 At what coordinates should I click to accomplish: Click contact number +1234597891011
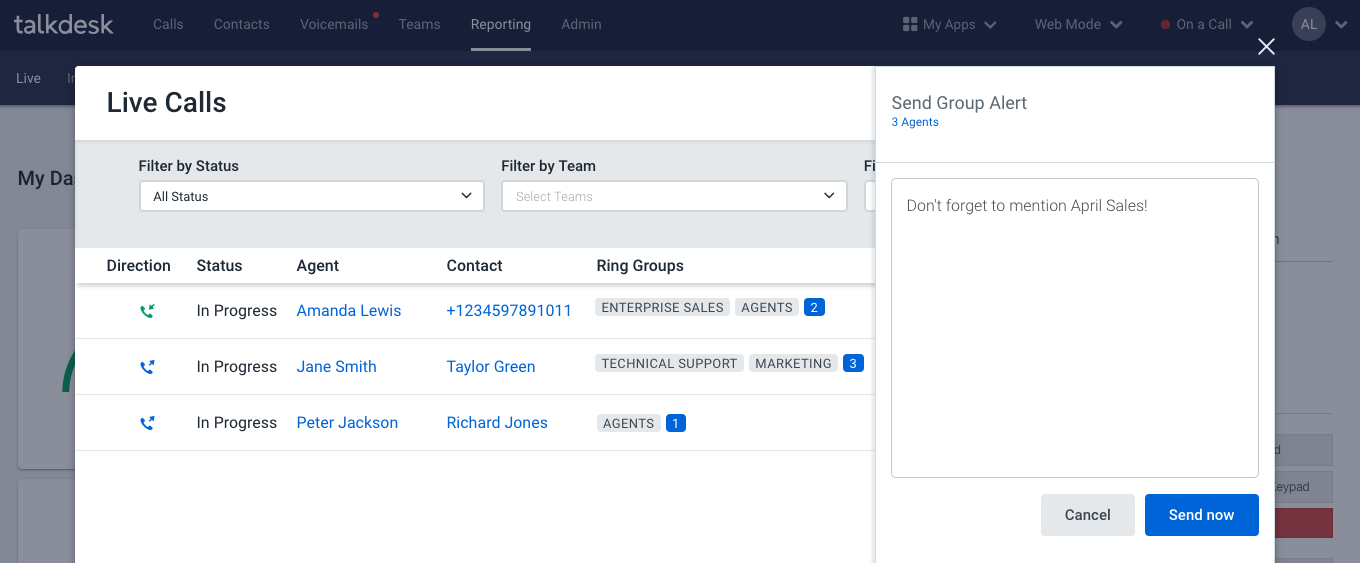pos(509,311)
